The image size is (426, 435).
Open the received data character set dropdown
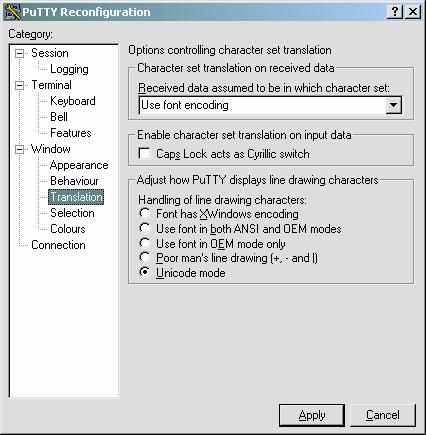(393, 105)
